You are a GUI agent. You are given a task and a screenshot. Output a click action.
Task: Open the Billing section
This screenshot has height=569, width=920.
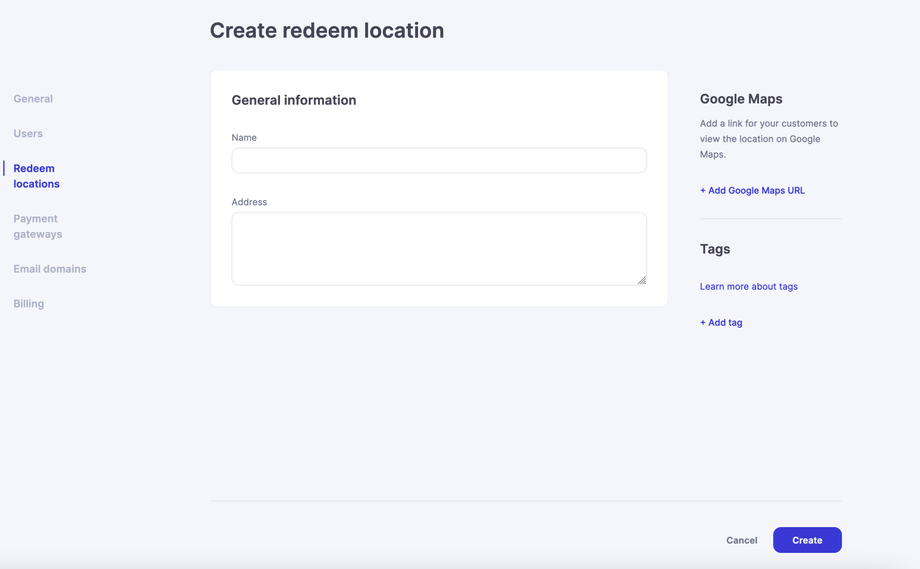29,304
